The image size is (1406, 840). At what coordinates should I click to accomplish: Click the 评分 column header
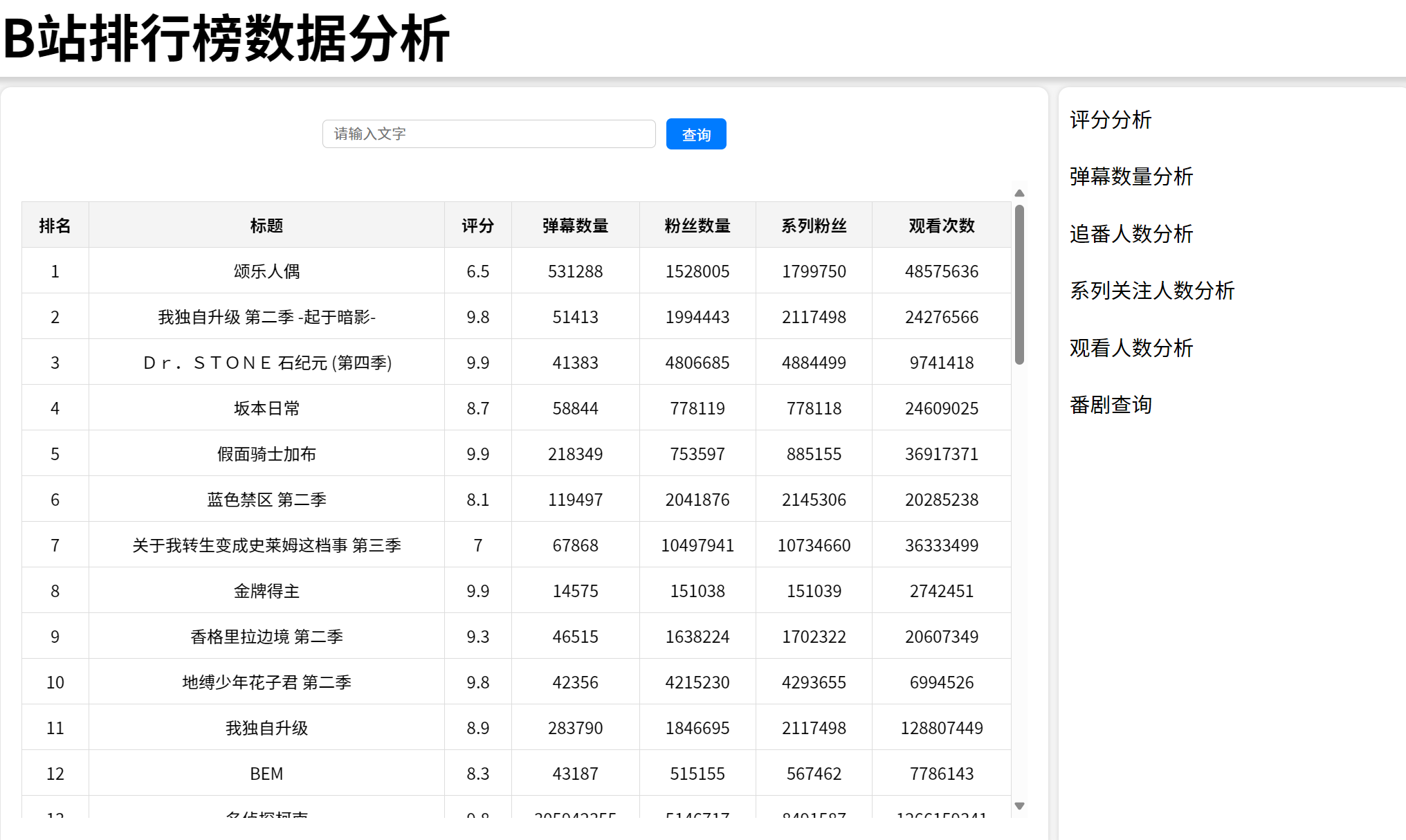(477, 226)
